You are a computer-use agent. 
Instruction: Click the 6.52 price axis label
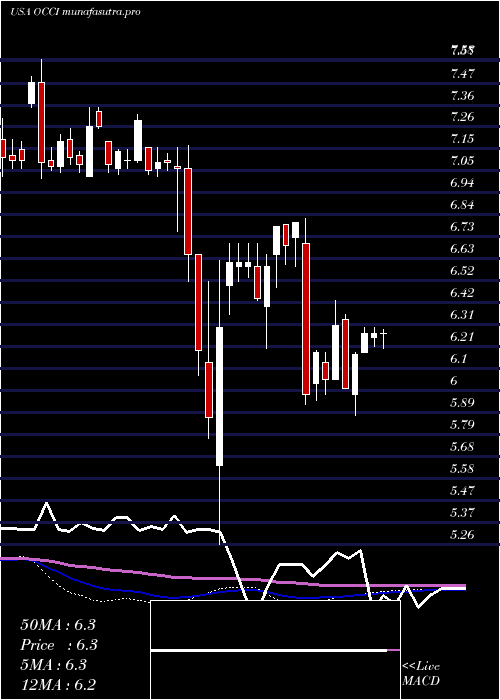[463, 271]
